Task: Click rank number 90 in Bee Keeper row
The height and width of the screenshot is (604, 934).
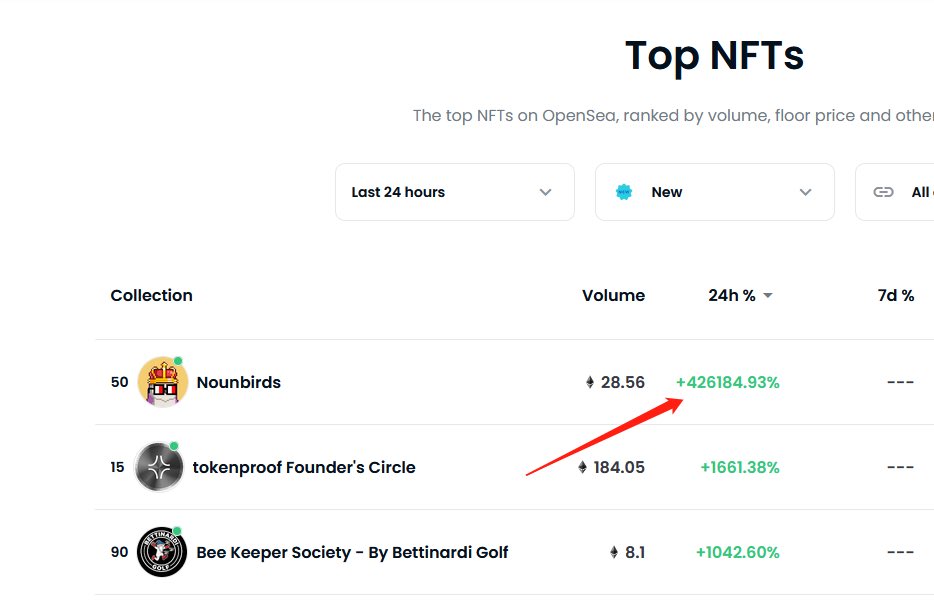Action: tap(119, 553)
